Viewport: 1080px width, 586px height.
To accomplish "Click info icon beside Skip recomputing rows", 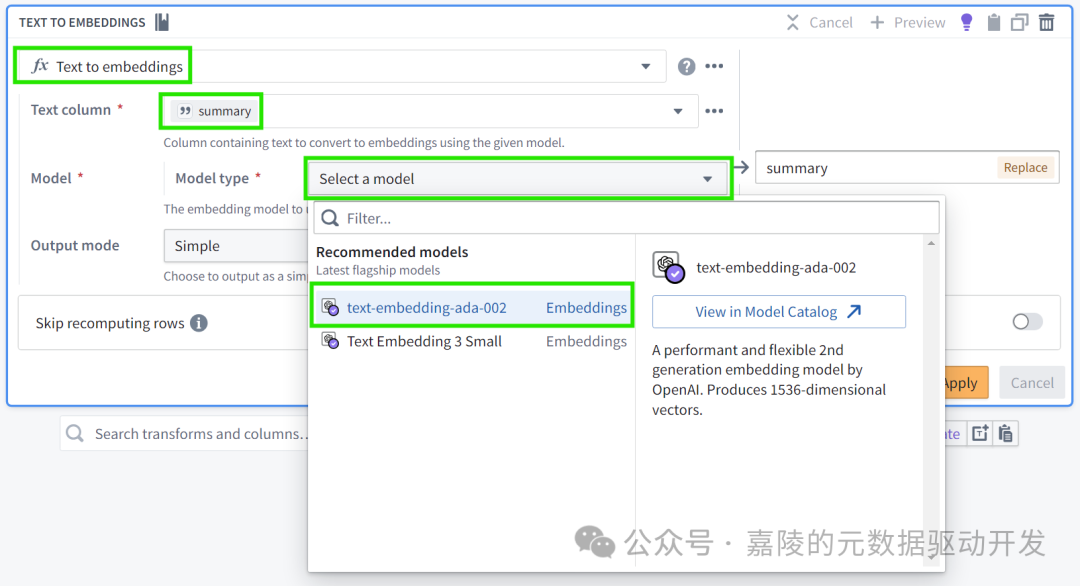I will (x=199, y=323).
